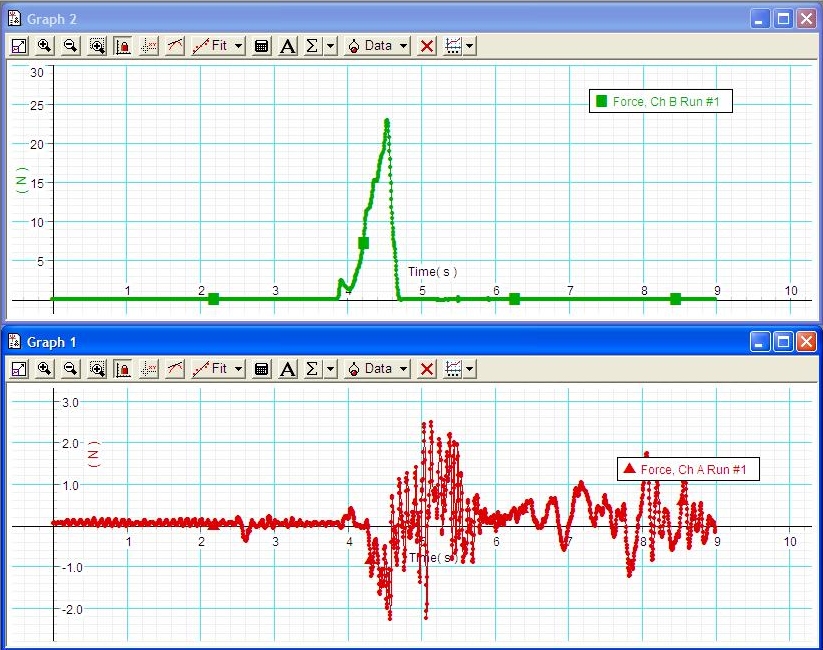Click ( N ) y-axis label in Graph 2
The image size is (823, 650).
(22, 180)
